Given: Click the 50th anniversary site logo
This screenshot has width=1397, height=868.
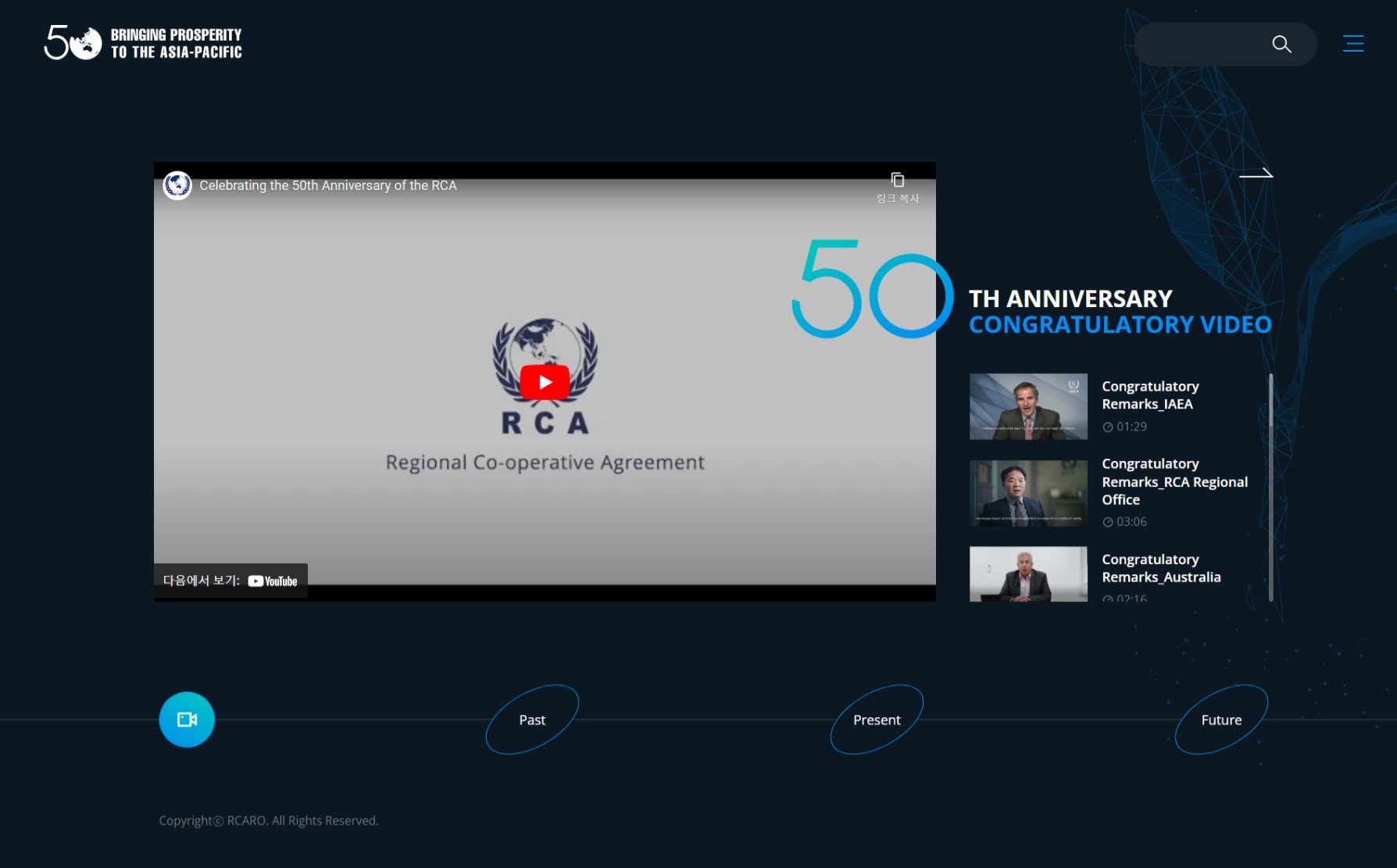Looking at the screenshot, I should click(x=143, y=43).
